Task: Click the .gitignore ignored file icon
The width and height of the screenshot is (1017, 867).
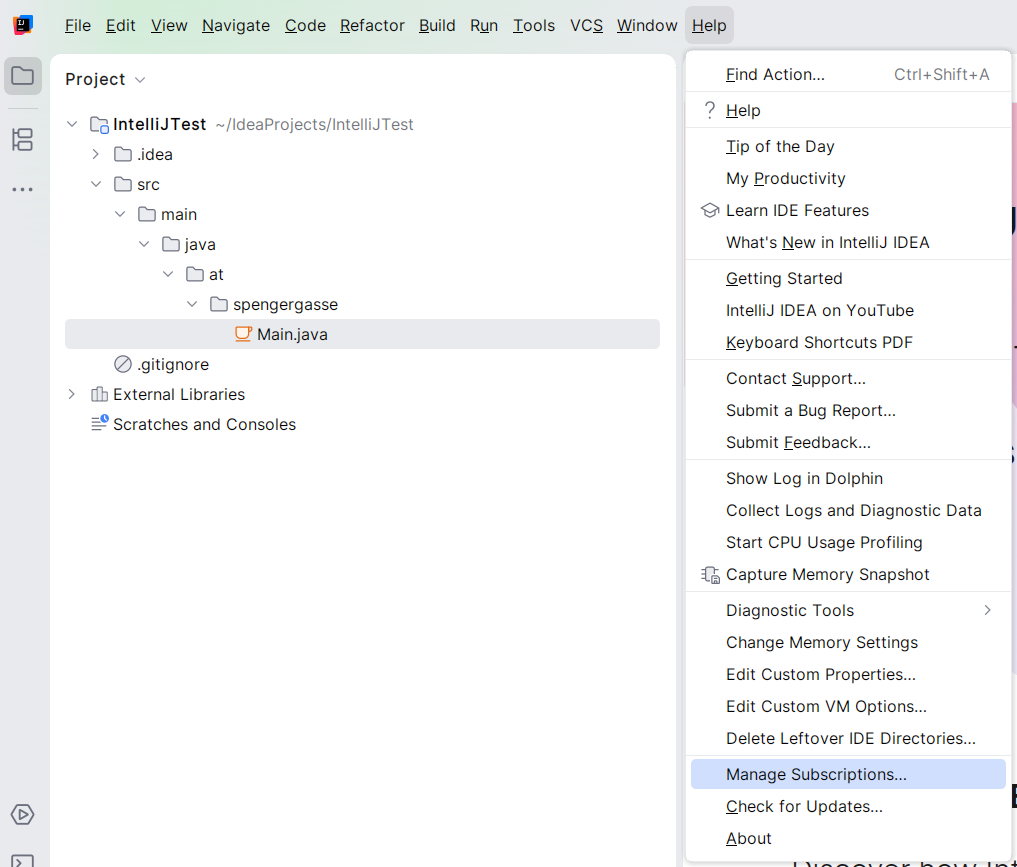Action: (123, 364)
